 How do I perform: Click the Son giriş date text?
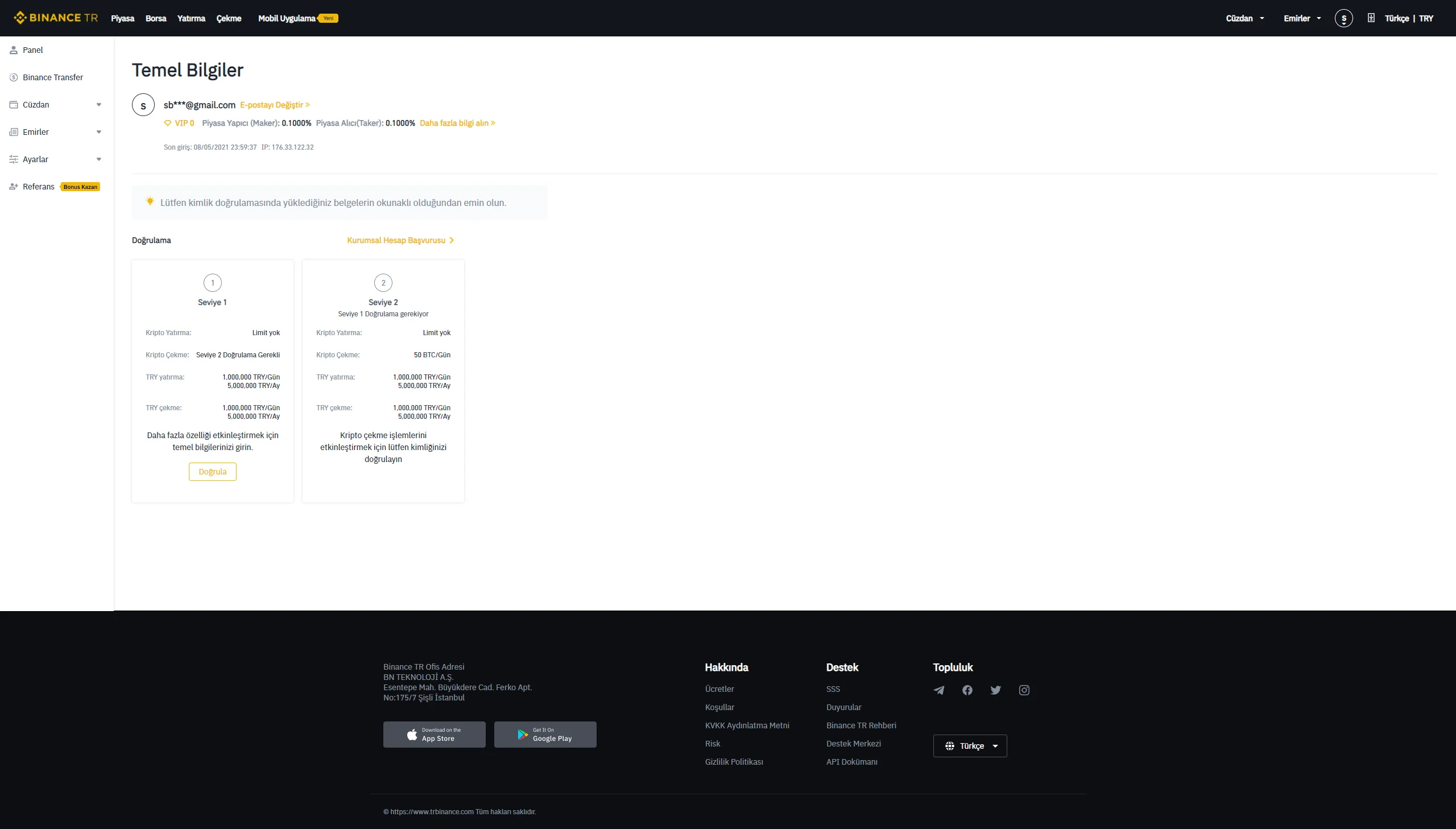click(x=210, y=147)
